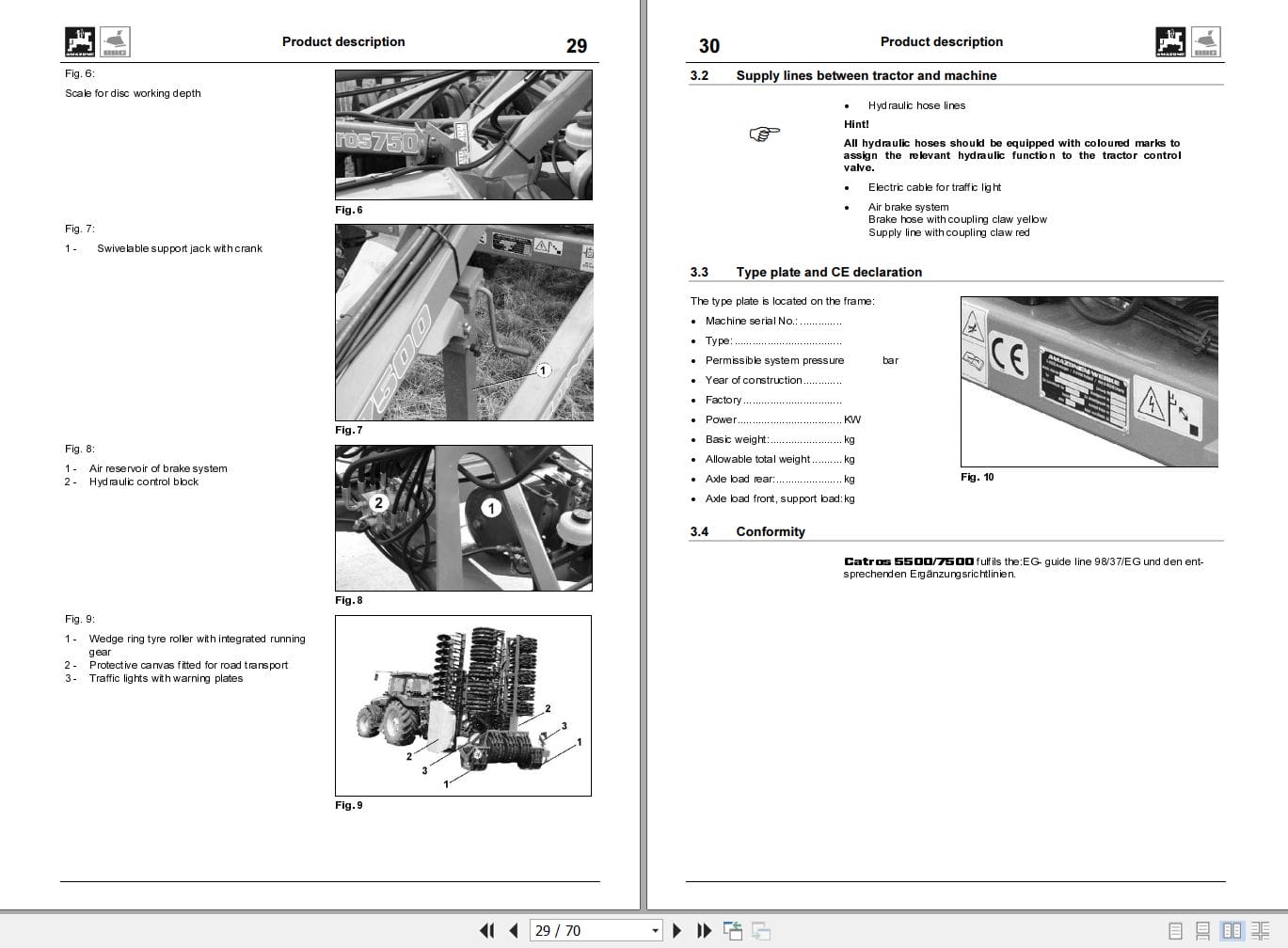The height and width of the screenshot is (948, 1288).
Task: Click the Fig. 10 type plate photo
Action: [x=1089, y=382]
